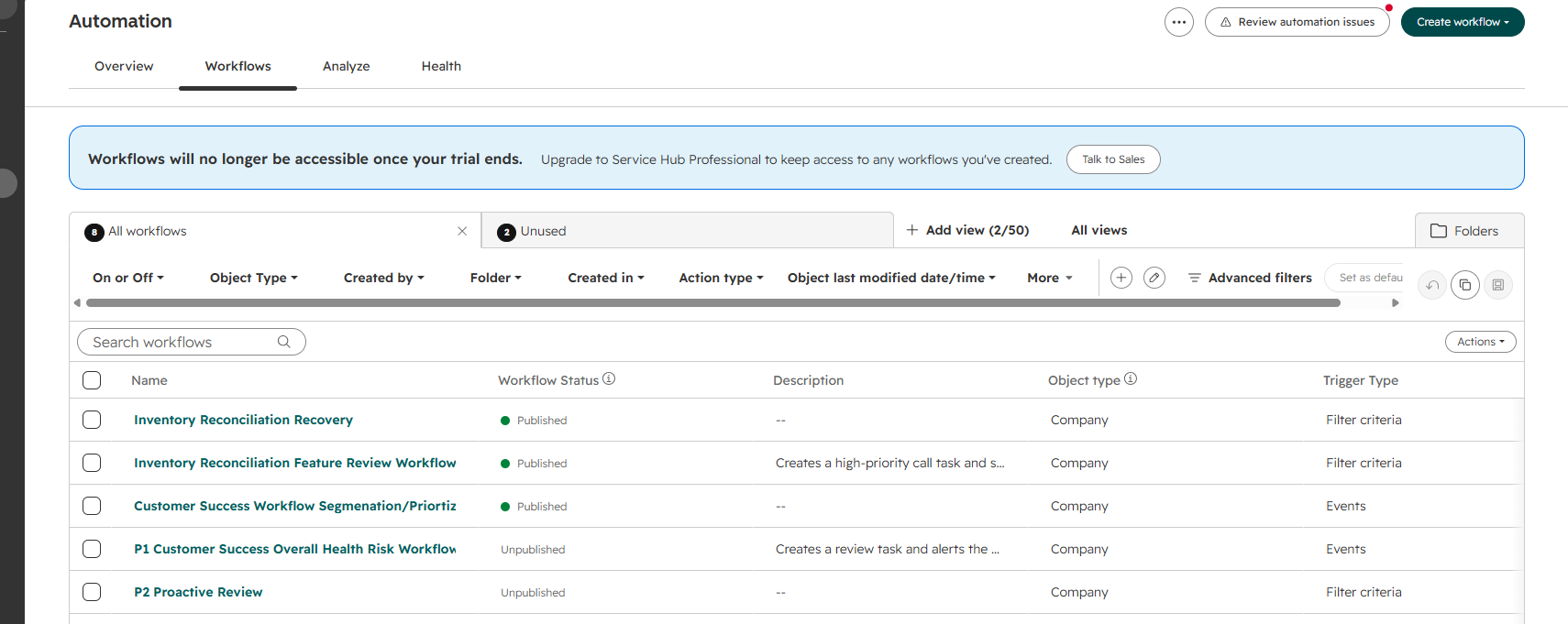
Task: Toggle the select-all workflows checkbox
Action: coord(92,380)
